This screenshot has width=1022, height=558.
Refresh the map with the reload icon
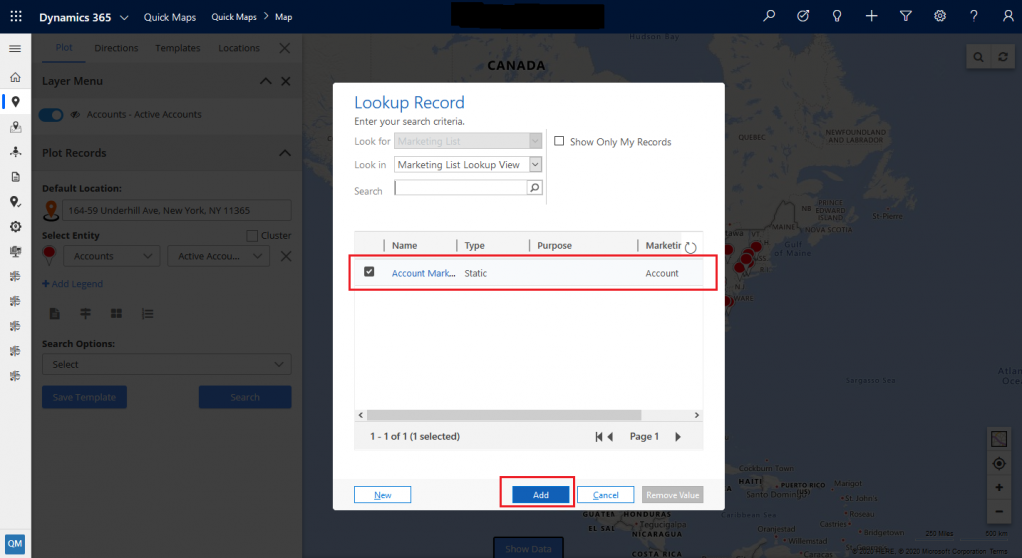click(1003, 57)
